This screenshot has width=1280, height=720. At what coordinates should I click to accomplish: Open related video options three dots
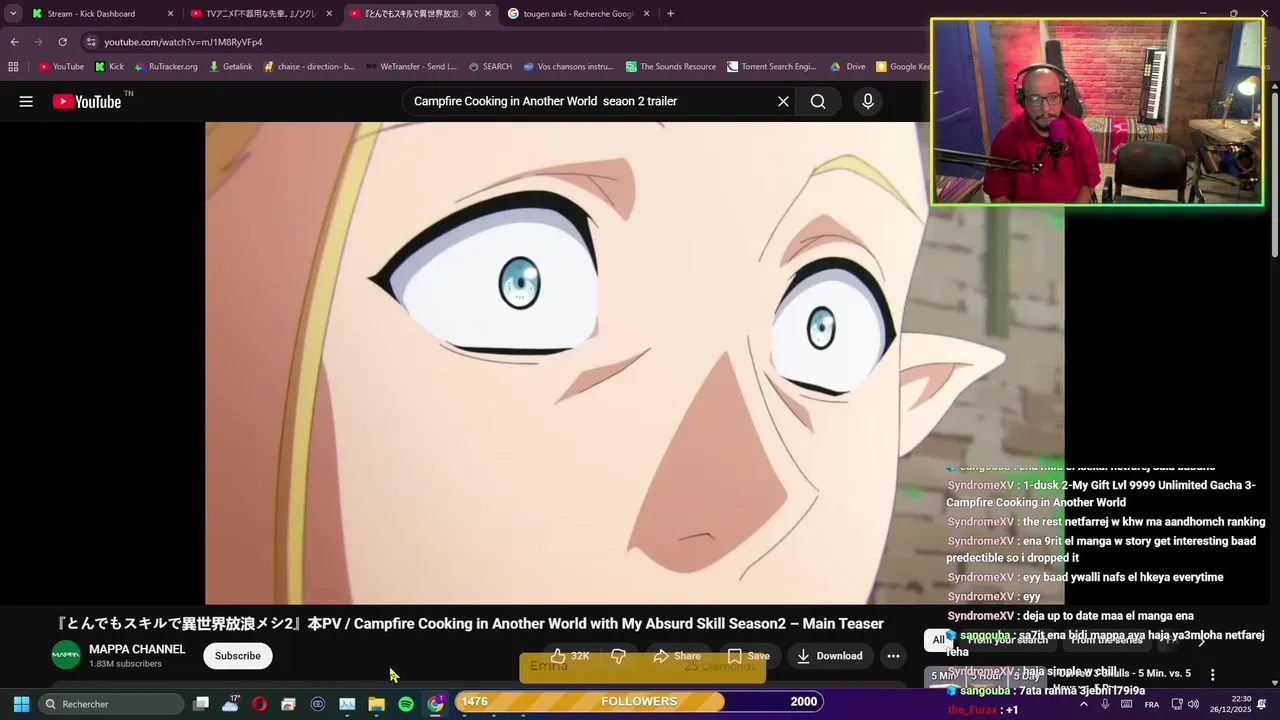tap(1212, 675)
